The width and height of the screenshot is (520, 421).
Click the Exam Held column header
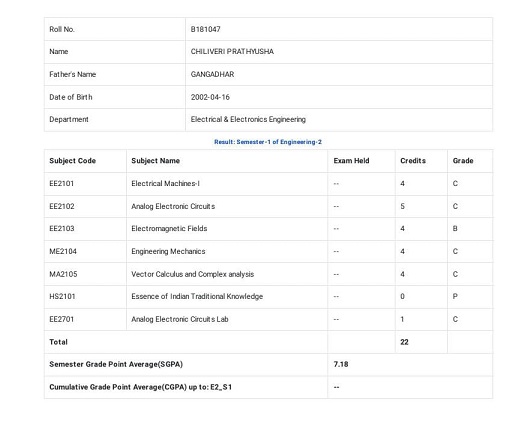(351, 161)
